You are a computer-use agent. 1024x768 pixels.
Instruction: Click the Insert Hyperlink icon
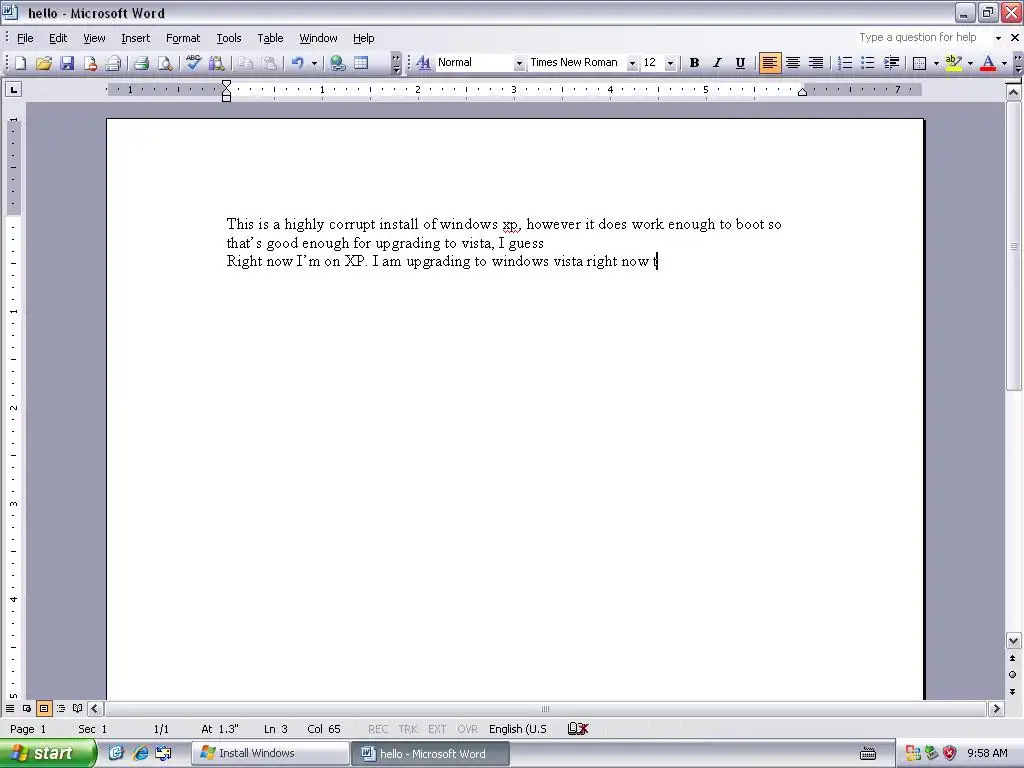(x=338, y=63)
